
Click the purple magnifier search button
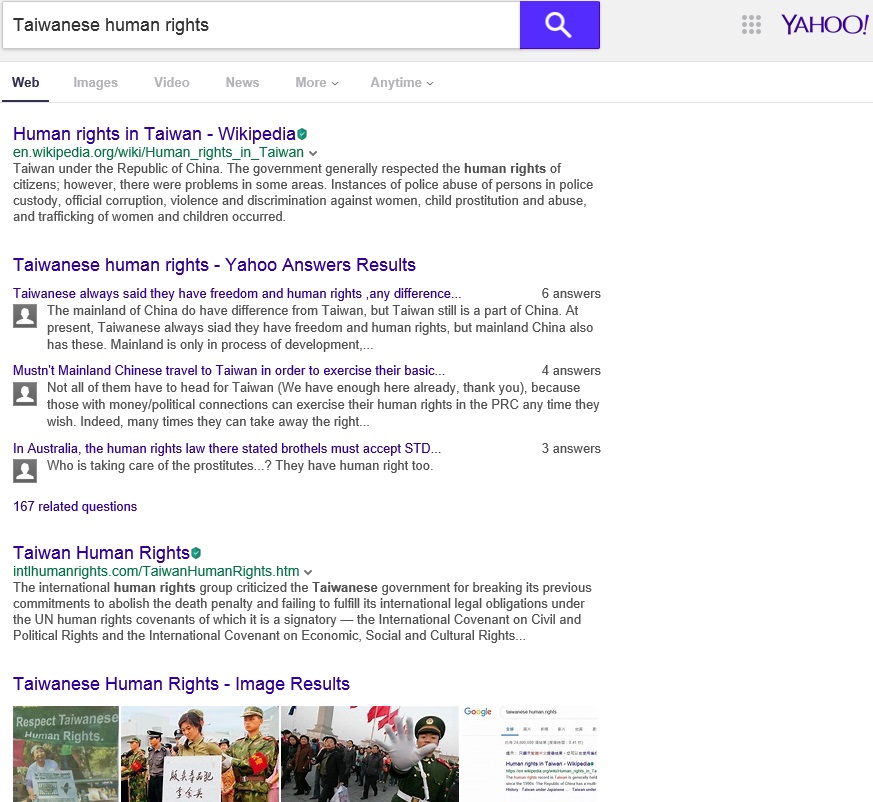pyautogui.click(x=559, y=25)
